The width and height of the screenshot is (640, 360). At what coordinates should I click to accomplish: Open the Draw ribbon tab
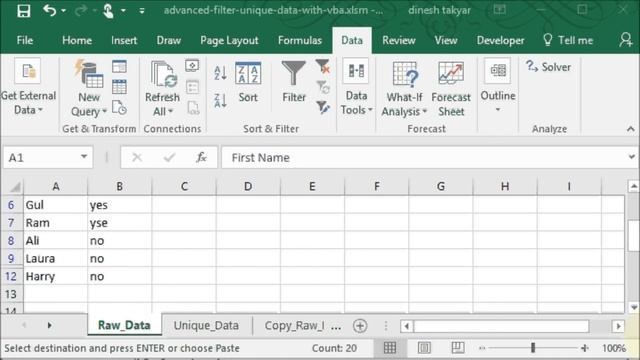click(x=169, y=40)
